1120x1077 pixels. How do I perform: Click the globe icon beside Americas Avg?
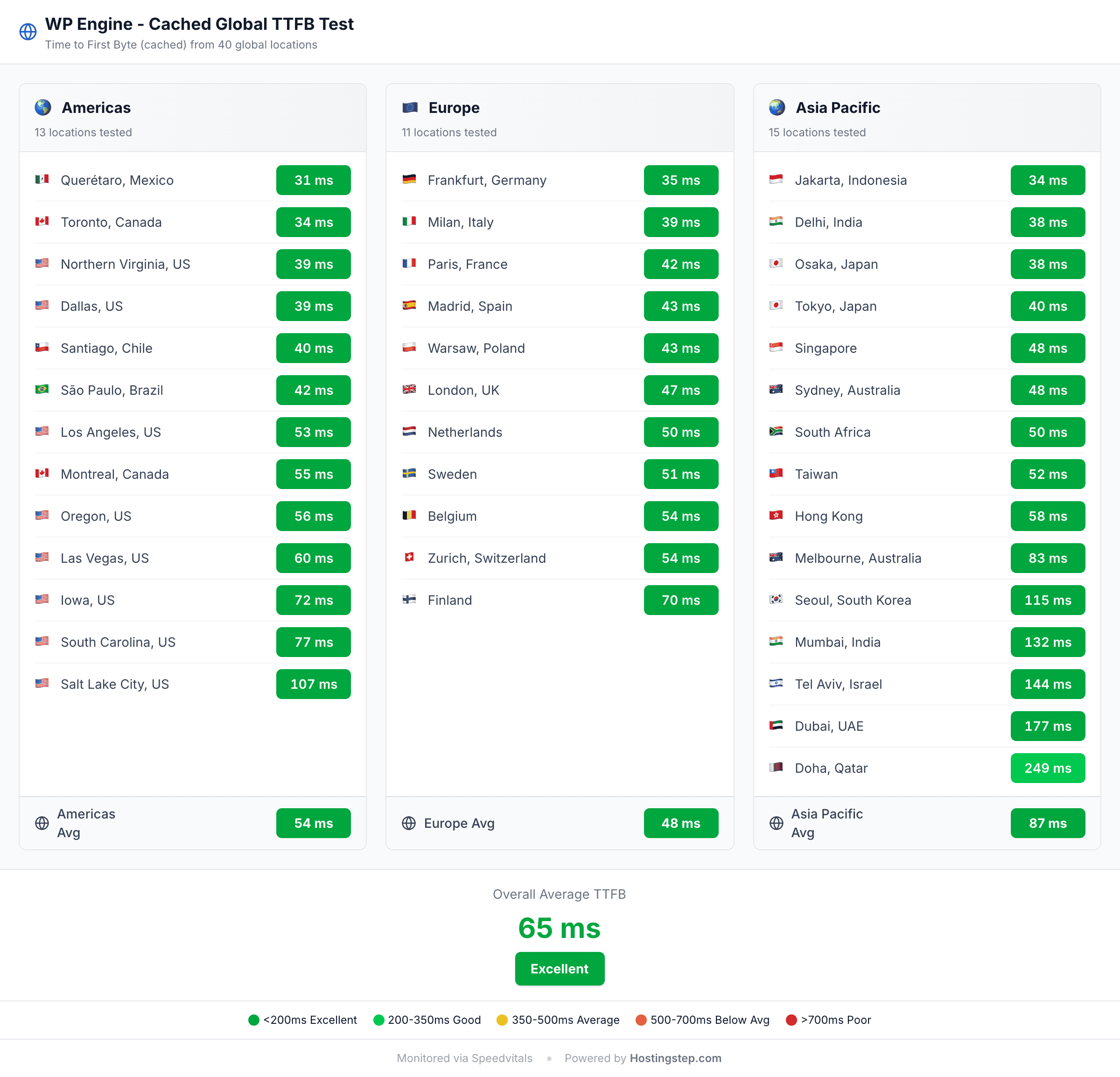(x=42, y=823)
